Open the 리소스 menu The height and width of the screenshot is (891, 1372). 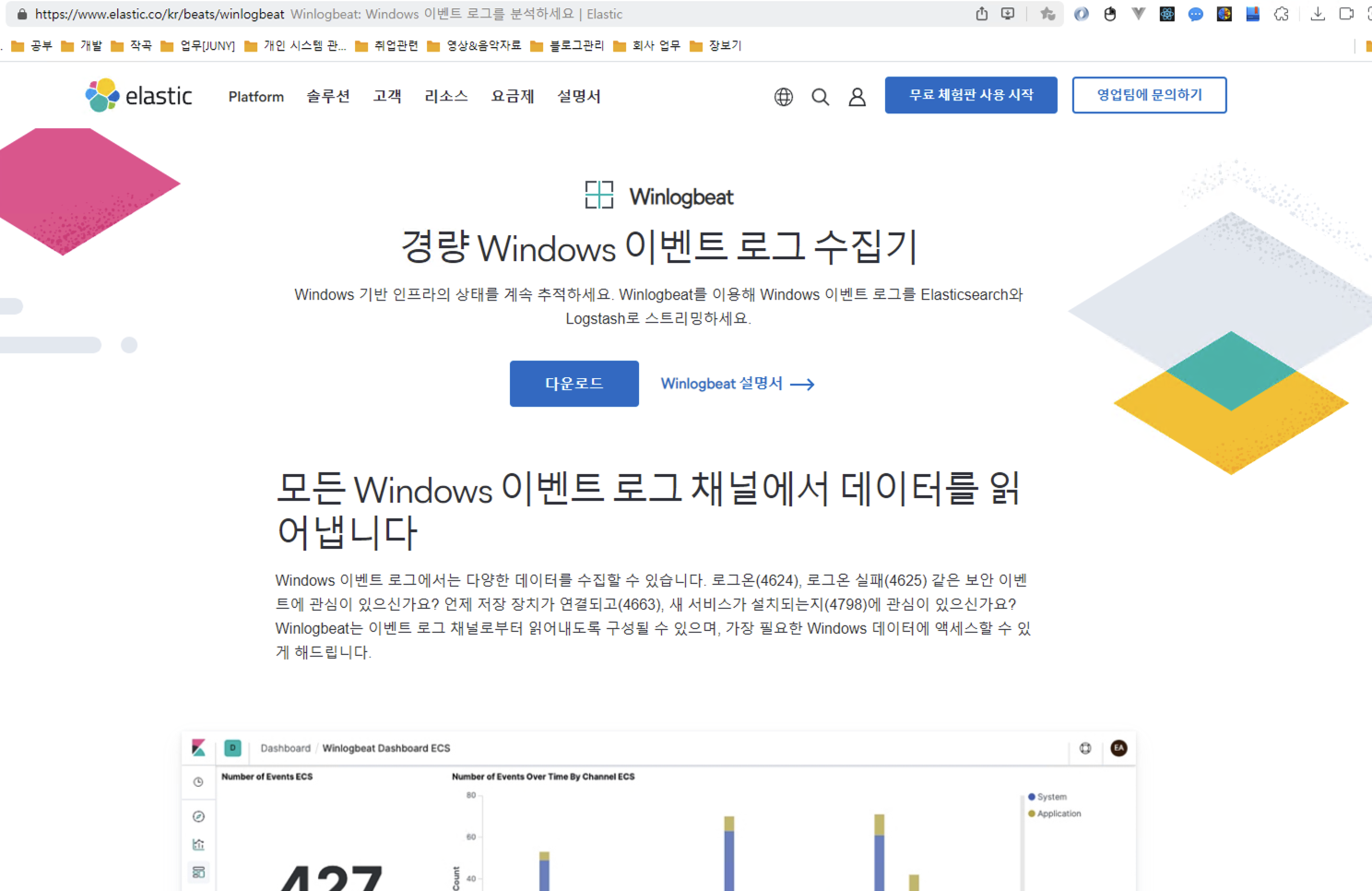coord(446,97)
